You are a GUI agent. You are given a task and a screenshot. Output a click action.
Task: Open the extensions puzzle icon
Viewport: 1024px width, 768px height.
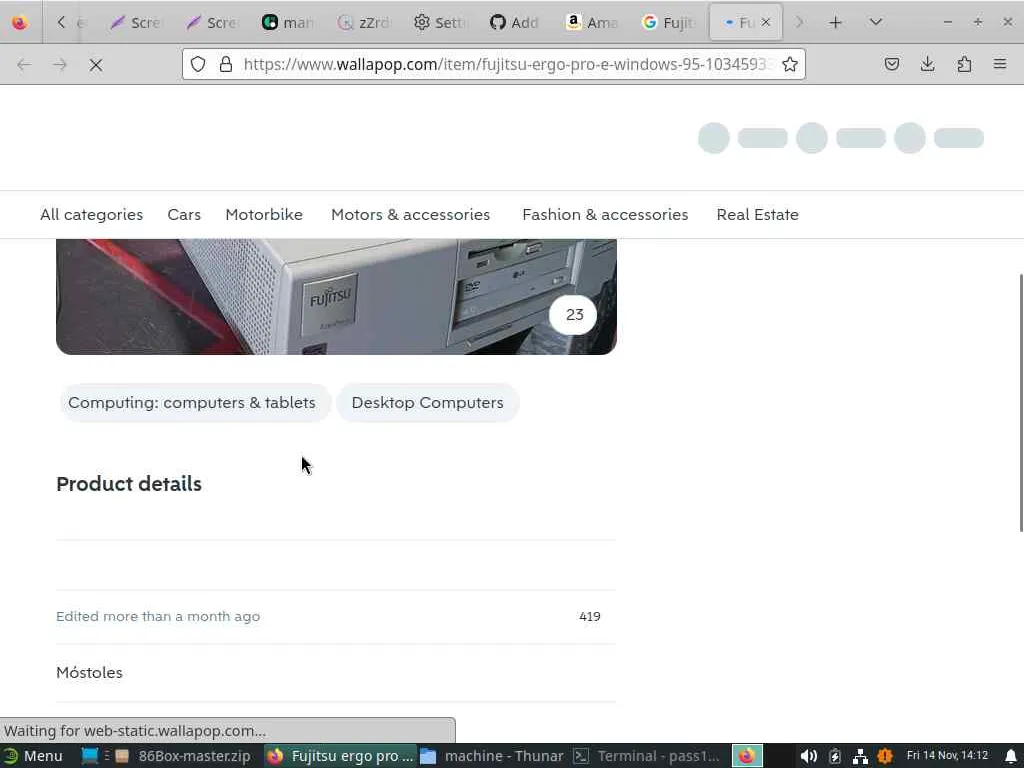[x=964, y=64]
